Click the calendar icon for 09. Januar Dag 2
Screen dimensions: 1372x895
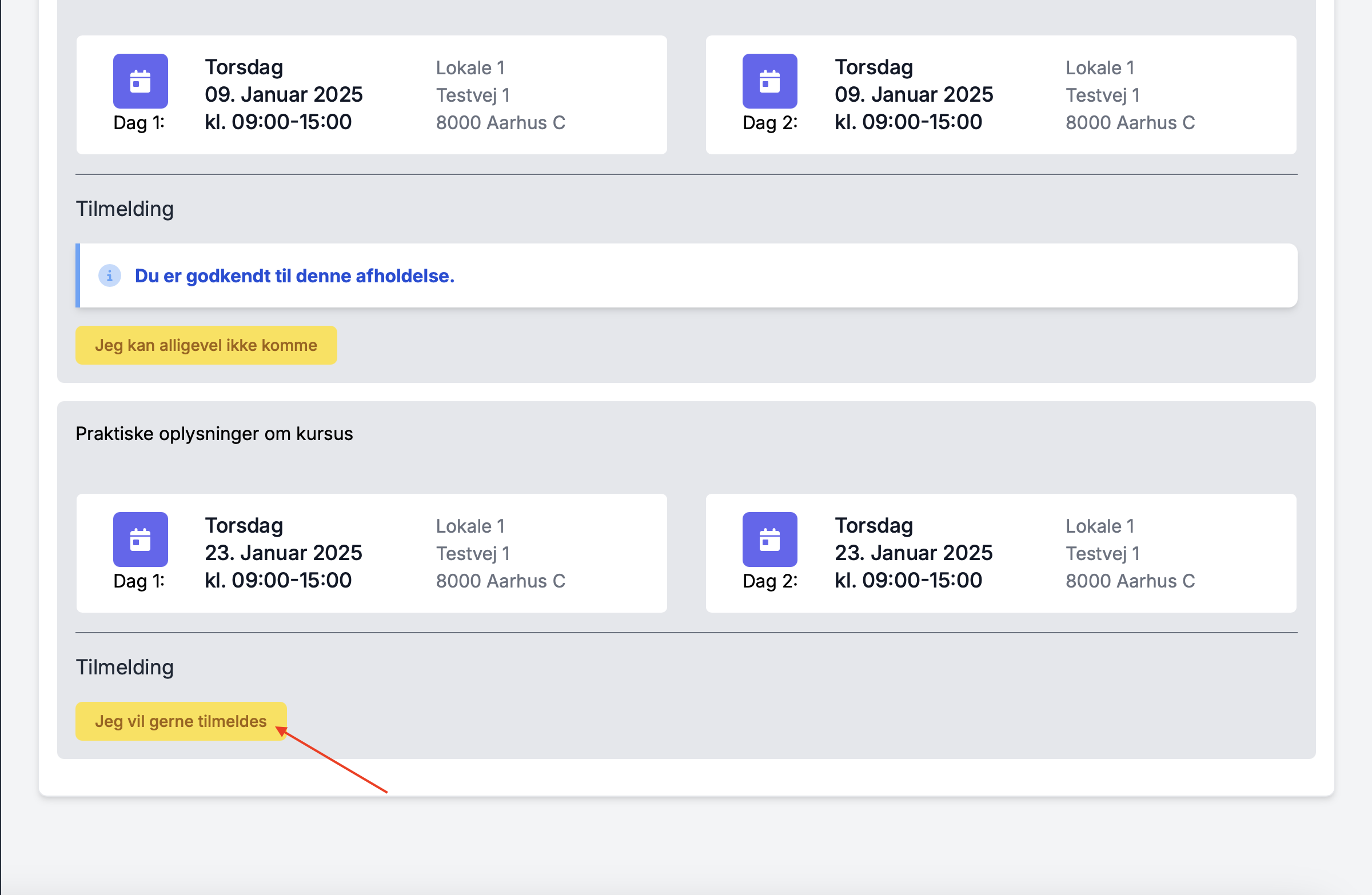[769, 81]
